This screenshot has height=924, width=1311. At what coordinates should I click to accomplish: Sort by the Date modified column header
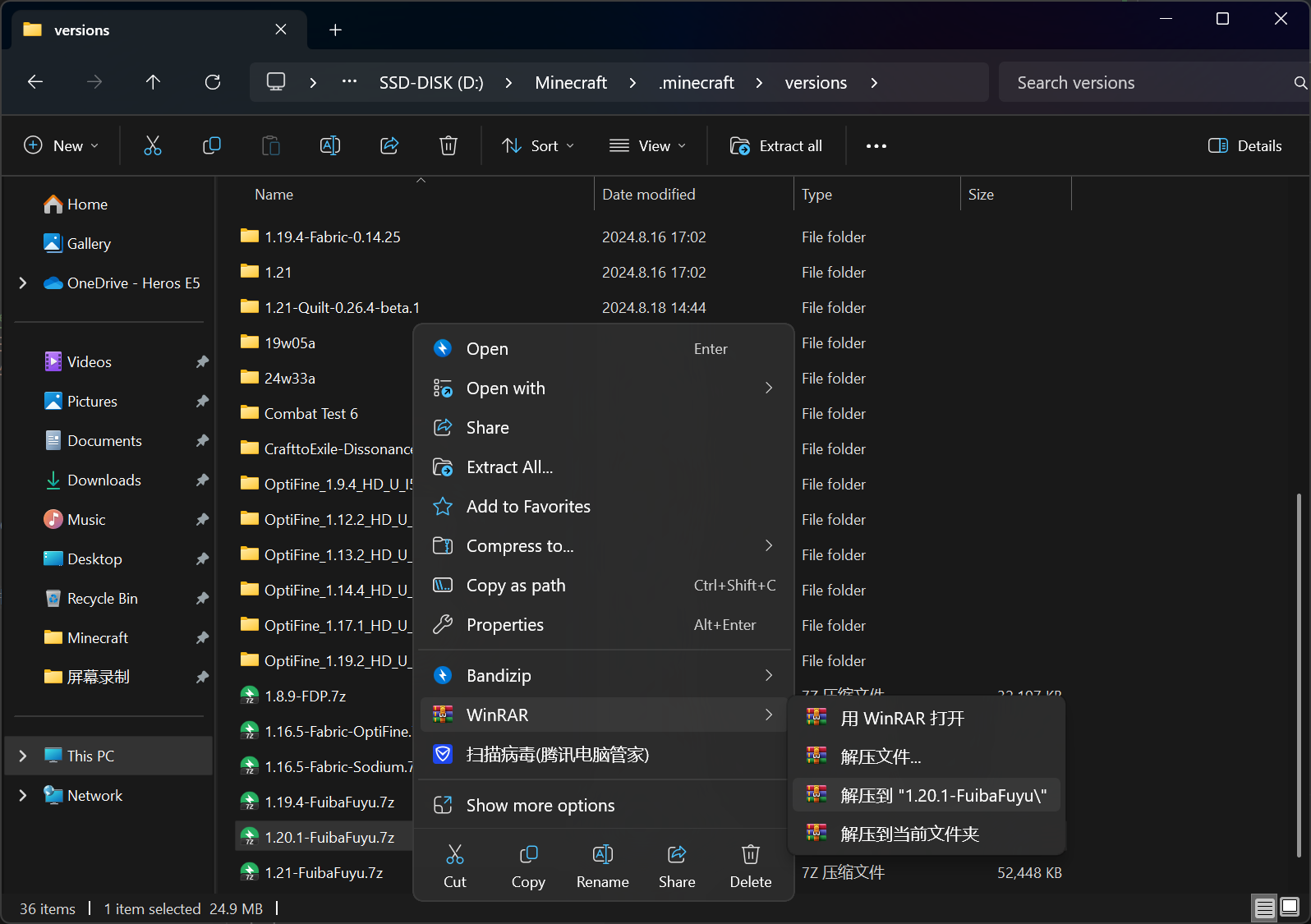tap(694, 195)
